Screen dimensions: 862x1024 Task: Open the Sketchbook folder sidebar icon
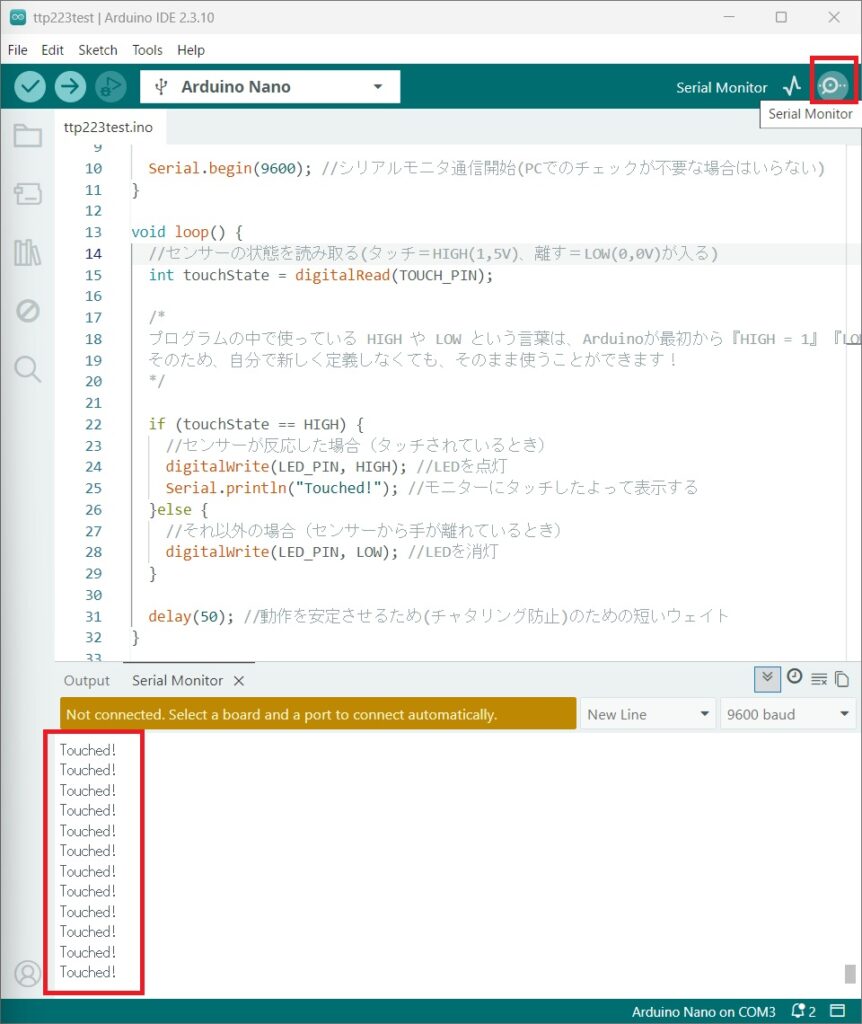(27, 136)
